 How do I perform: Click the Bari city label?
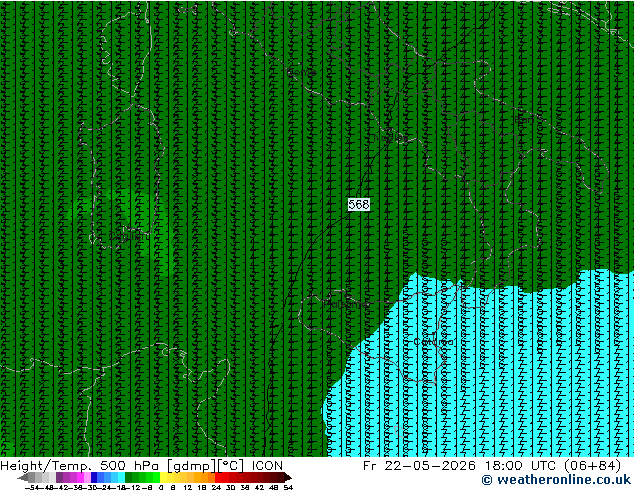pyautogui.click(x=524, y=120)
